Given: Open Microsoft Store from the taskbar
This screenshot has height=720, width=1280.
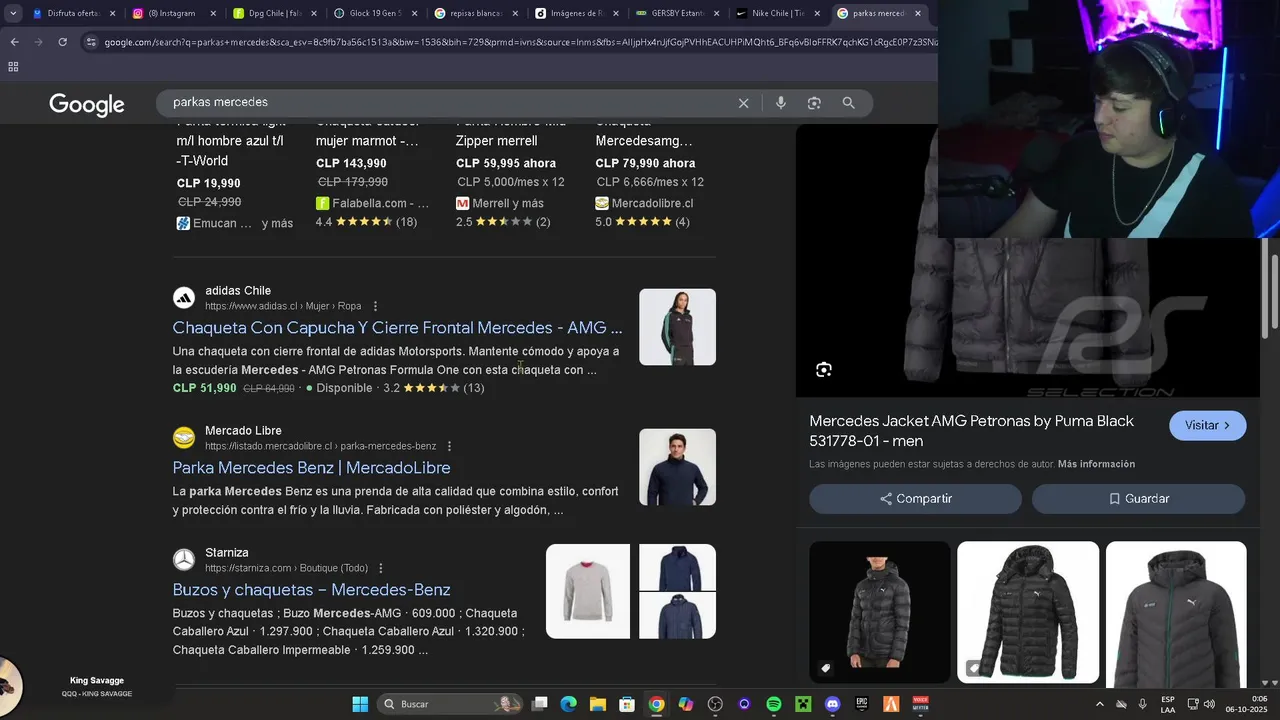Looking at the screenshot, I should click(627, 704).
